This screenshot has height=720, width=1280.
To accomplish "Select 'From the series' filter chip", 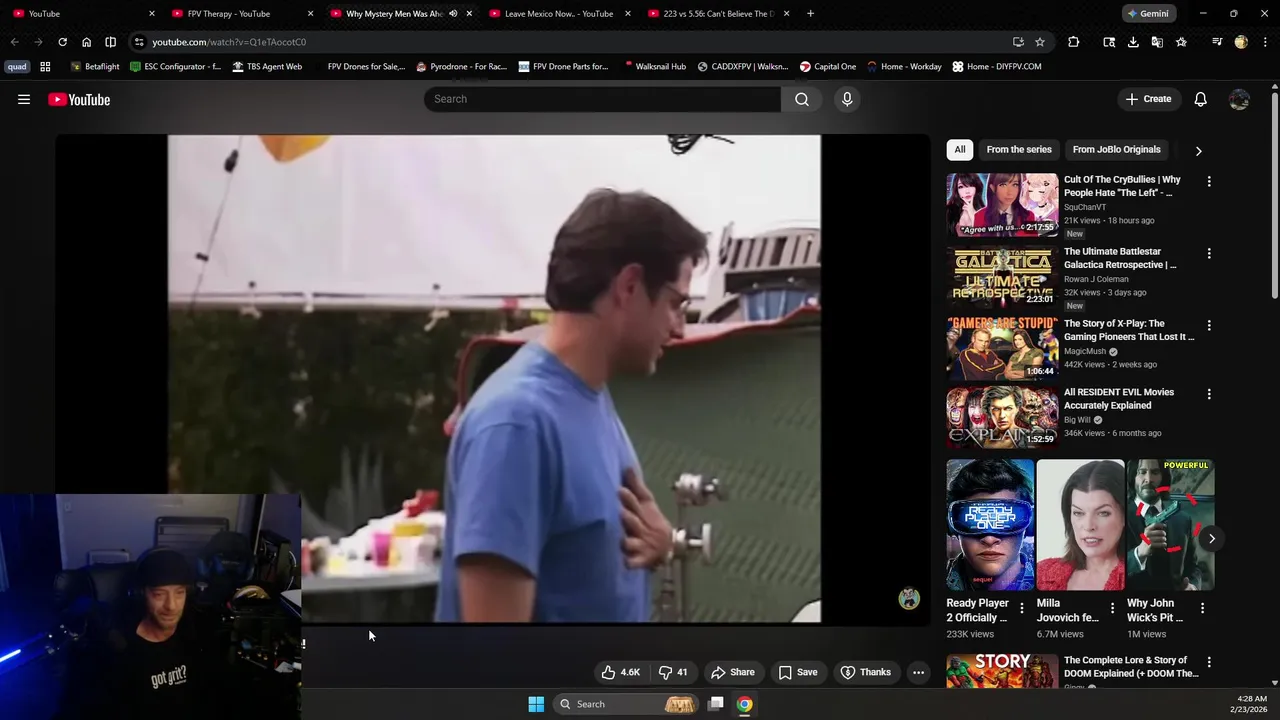I will point(1019,150).
